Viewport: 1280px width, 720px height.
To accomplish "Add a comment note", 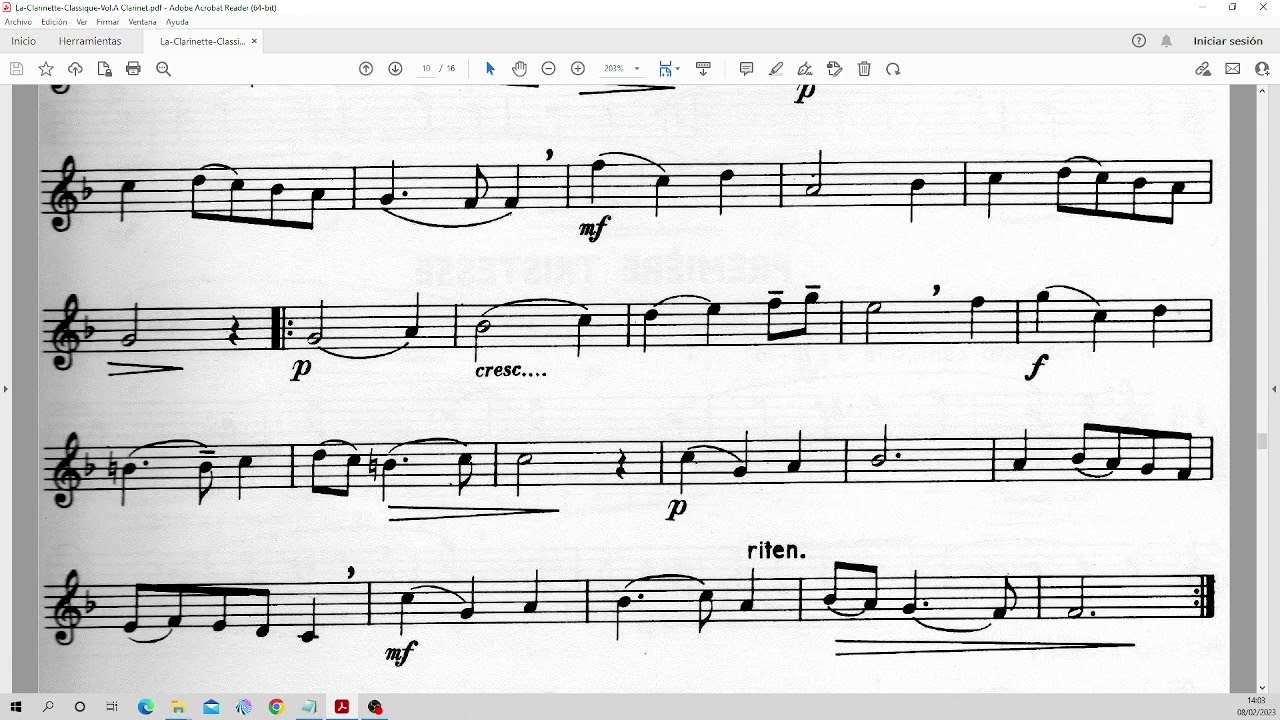I will point(746,69).
